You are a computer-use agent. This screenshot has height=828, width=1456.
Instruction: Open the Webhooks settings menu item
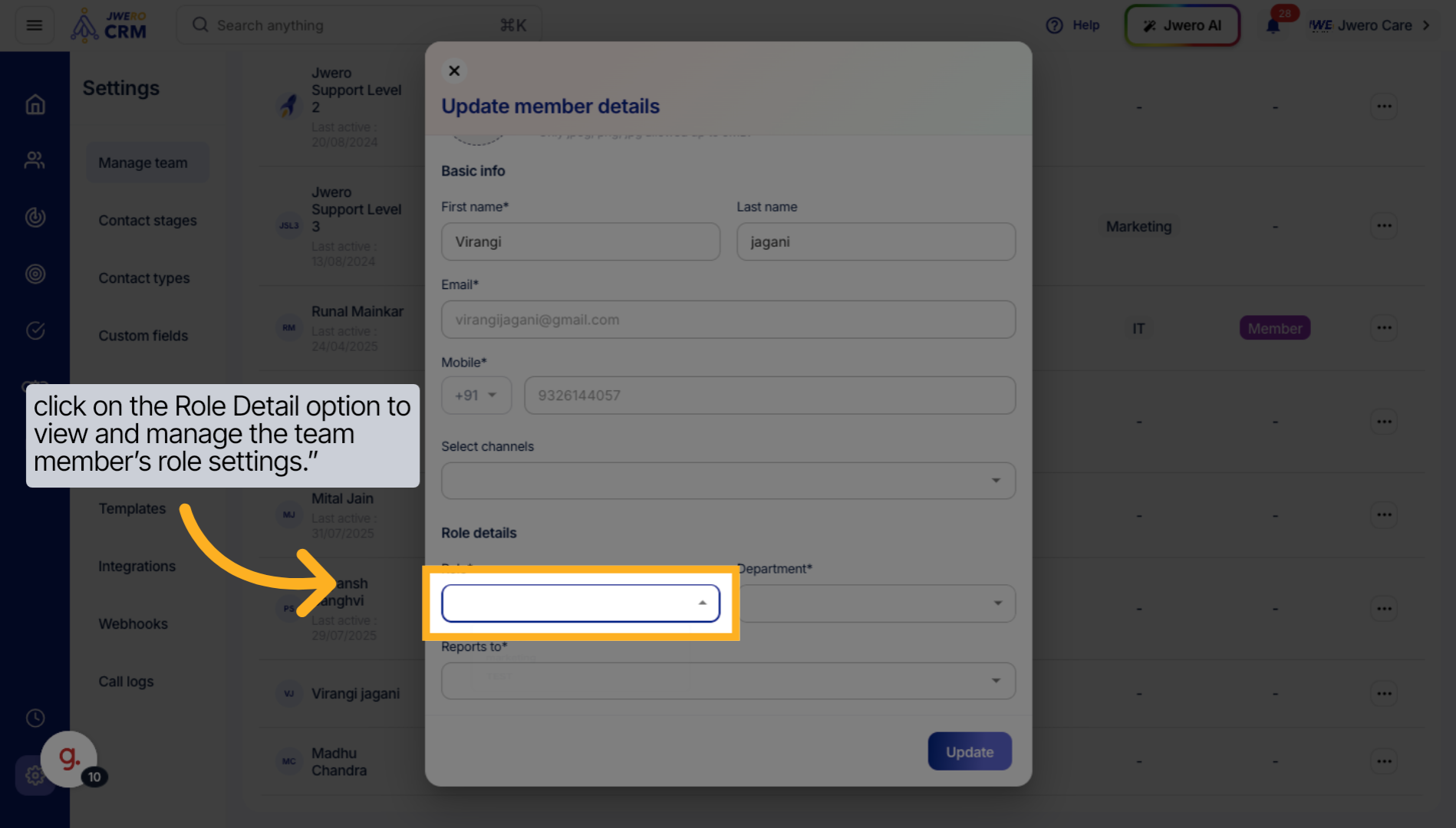(x=133, y=624)
